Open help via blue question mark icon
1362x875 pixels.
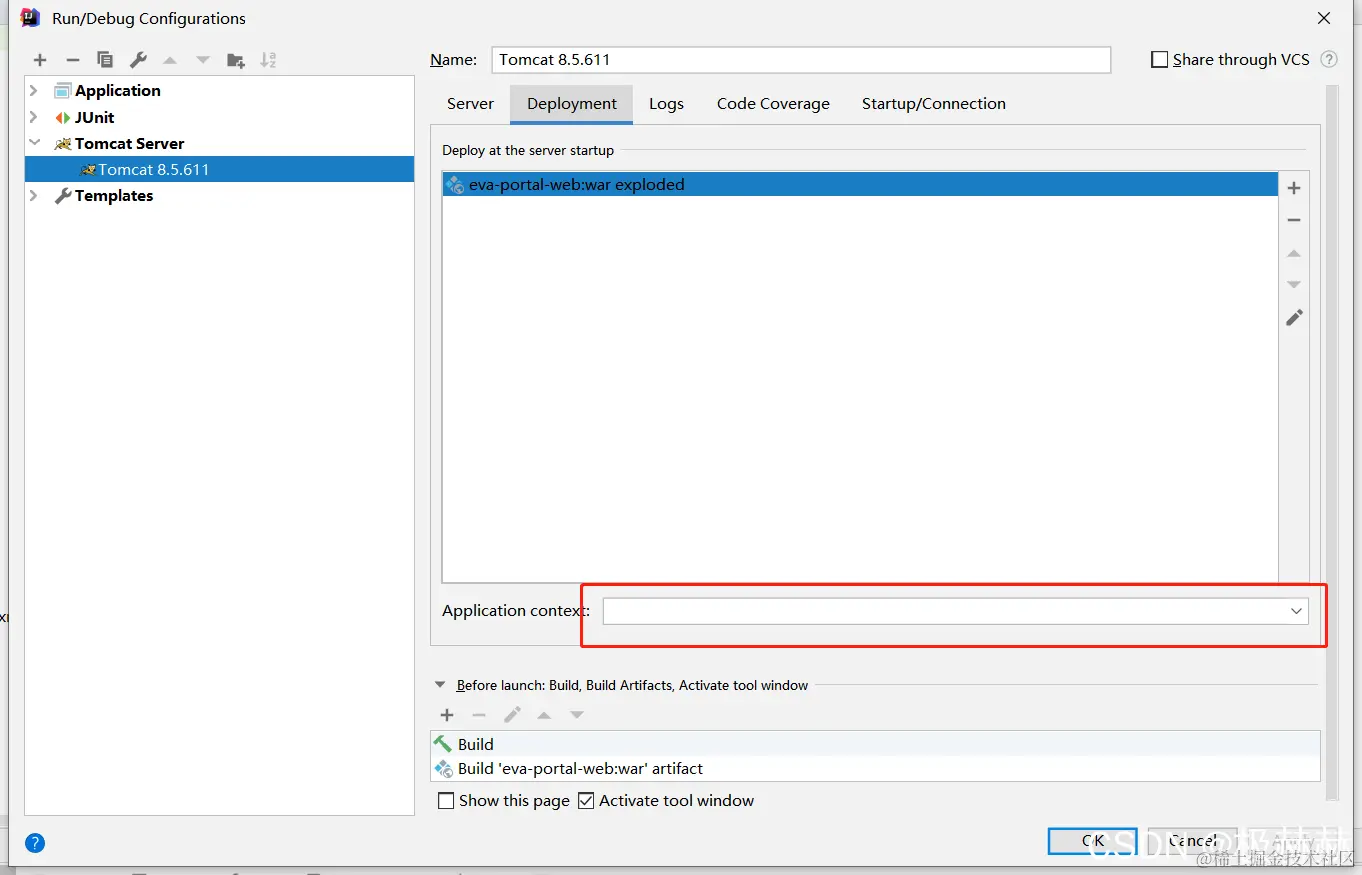35,843
